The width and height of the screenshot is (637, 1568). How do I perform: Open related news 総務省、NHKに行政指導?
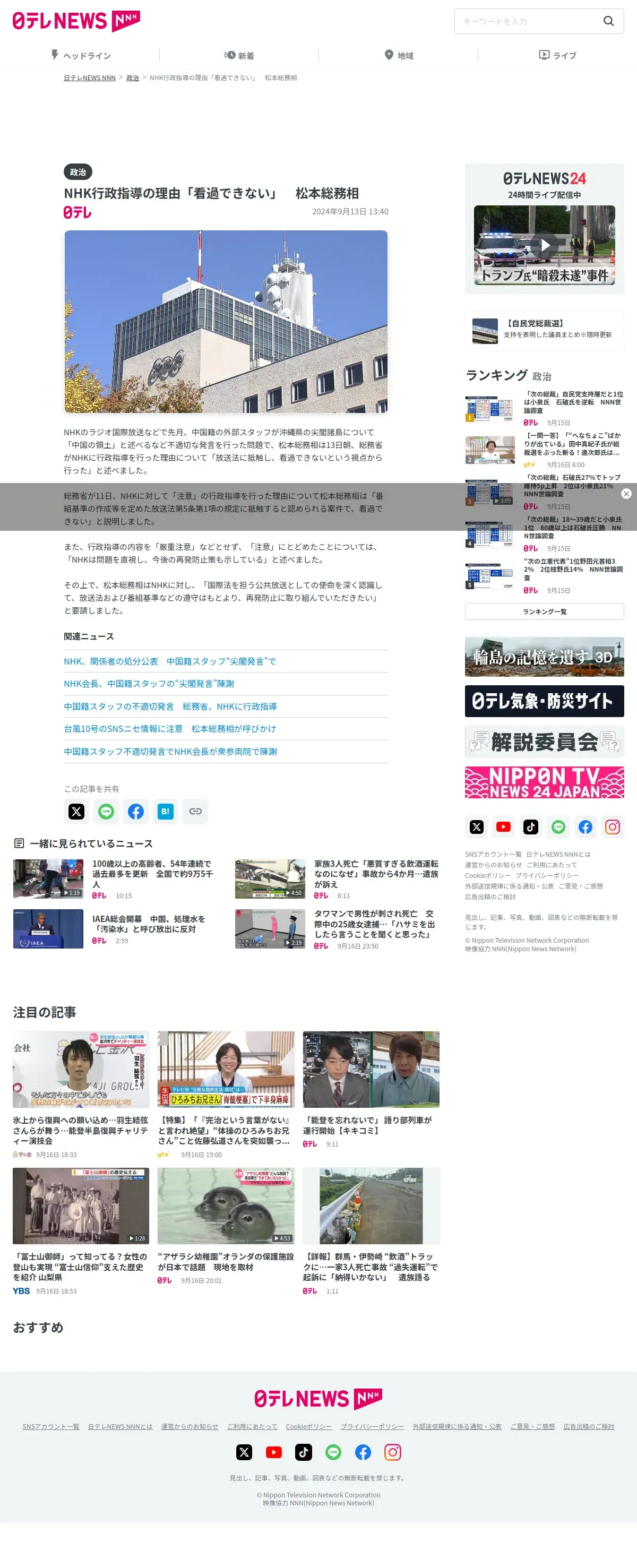[170, 706]
